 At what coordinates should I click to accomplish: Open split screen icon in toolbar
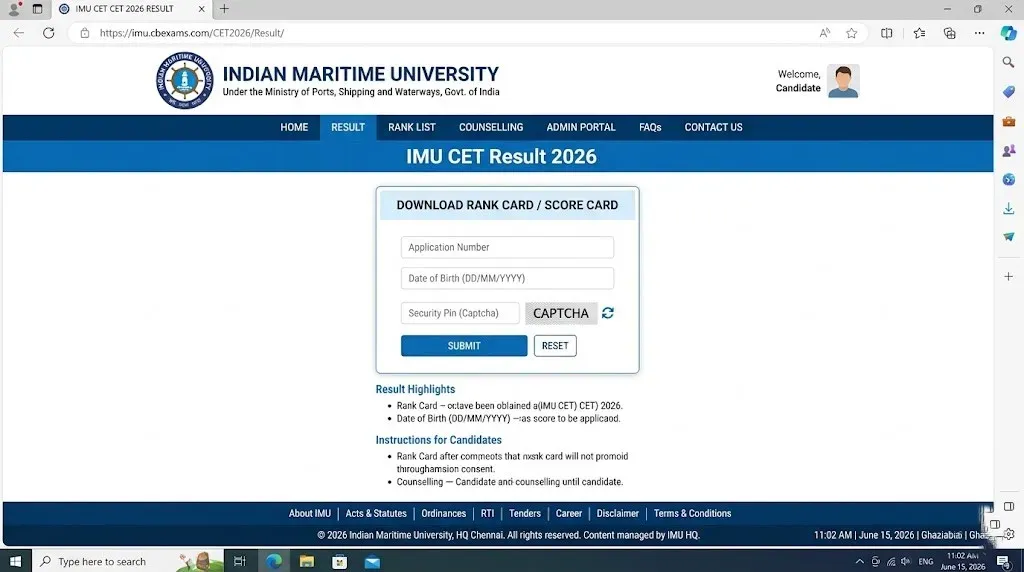[886, 33]
